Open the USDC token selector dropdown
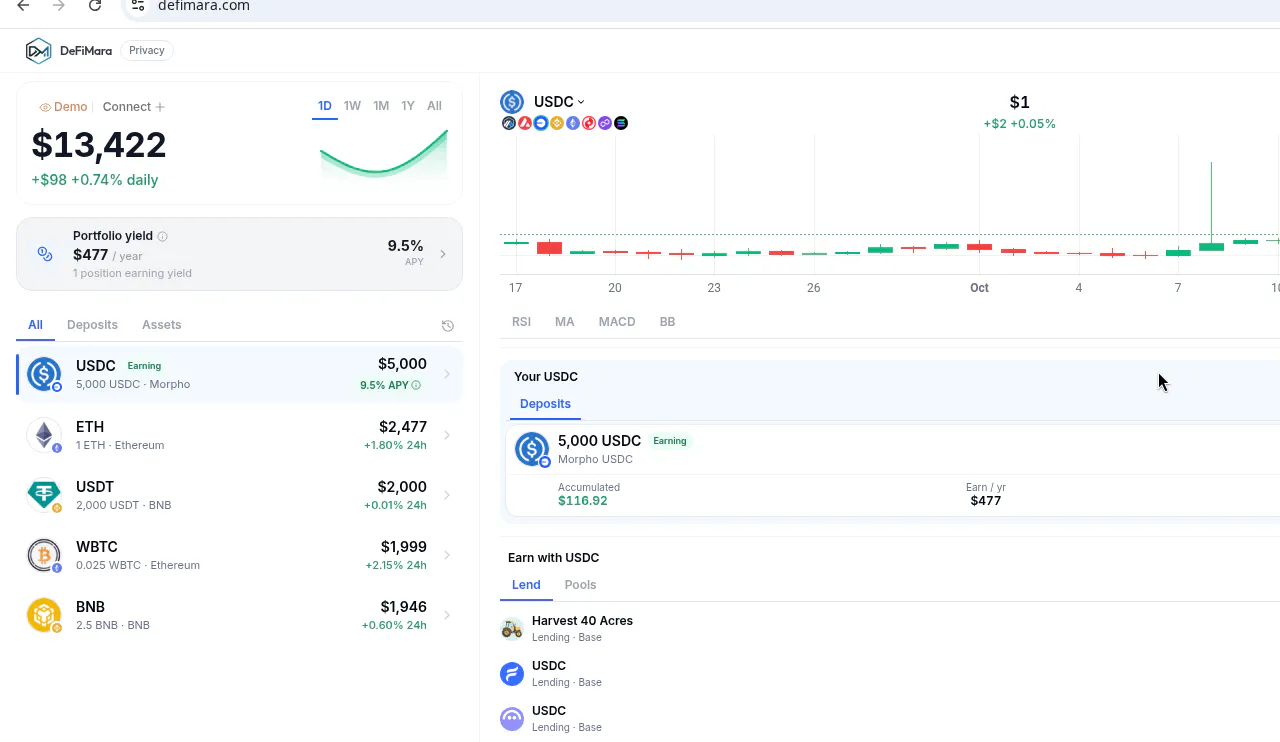This screenshot has height=742, width=1280. [559, 102]
